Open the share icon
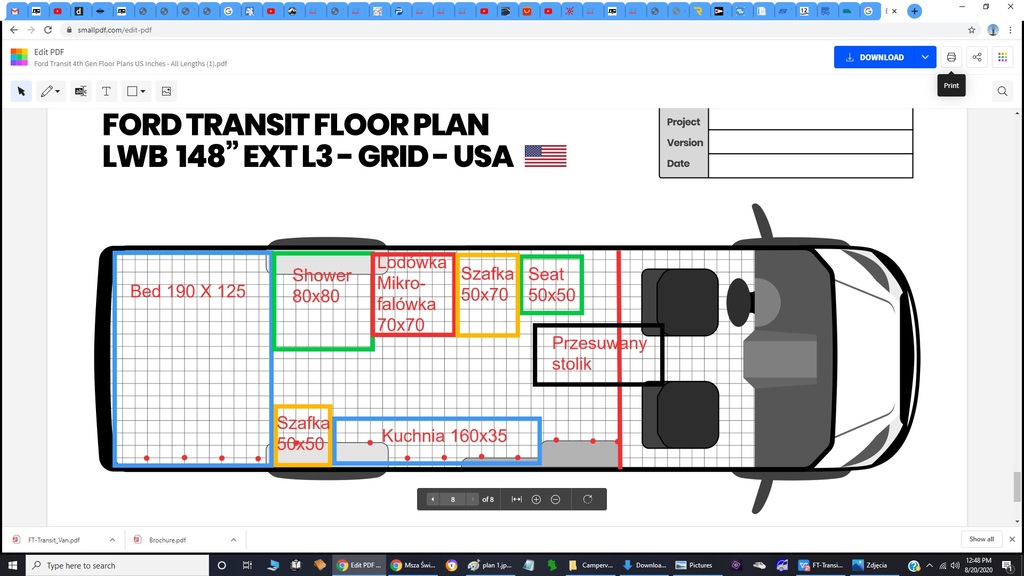Viewport: 1024px width, 576px height. (977, 57)
